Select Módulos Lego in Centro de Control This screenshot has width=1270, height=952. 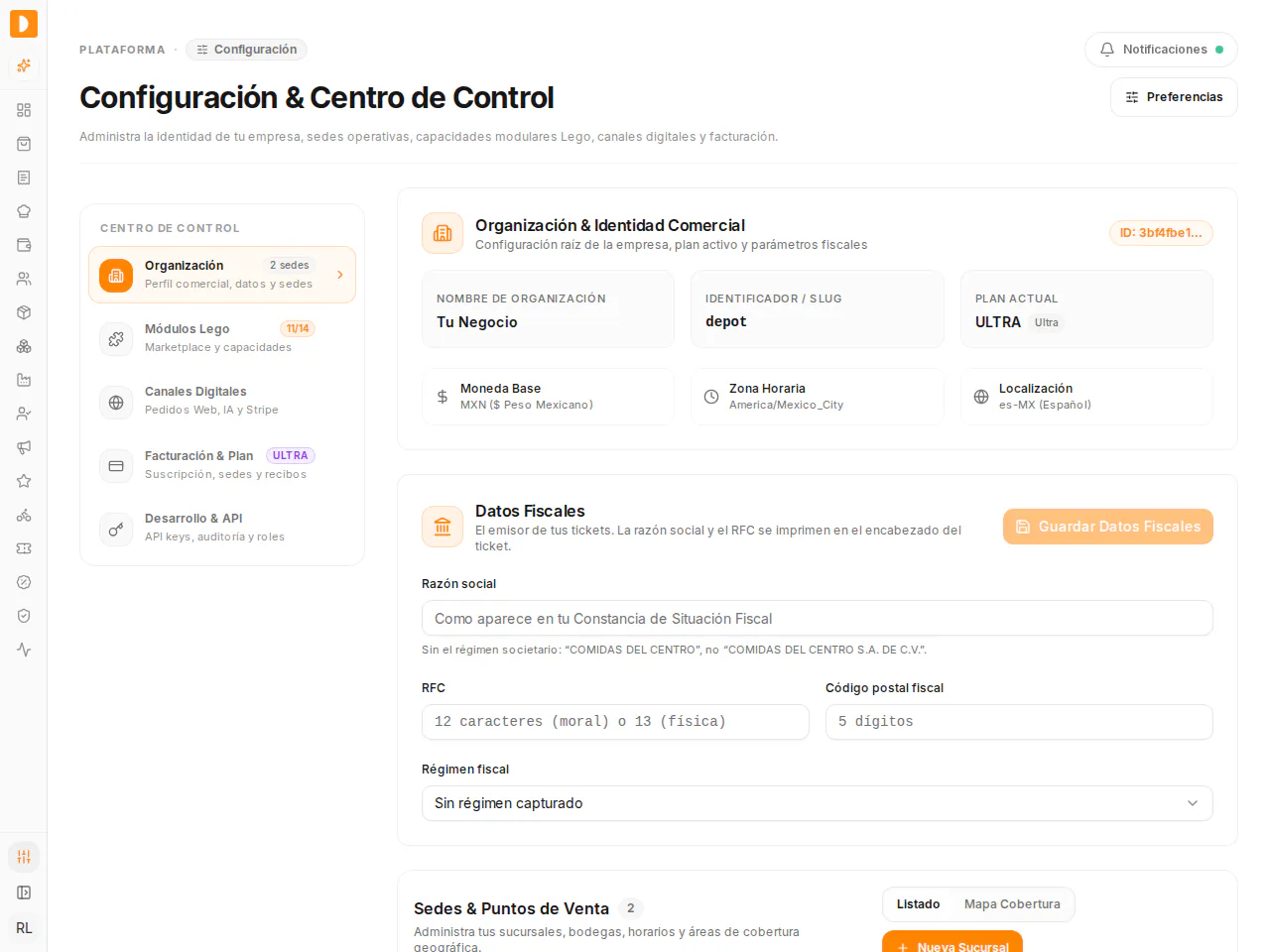click(222, 338)
